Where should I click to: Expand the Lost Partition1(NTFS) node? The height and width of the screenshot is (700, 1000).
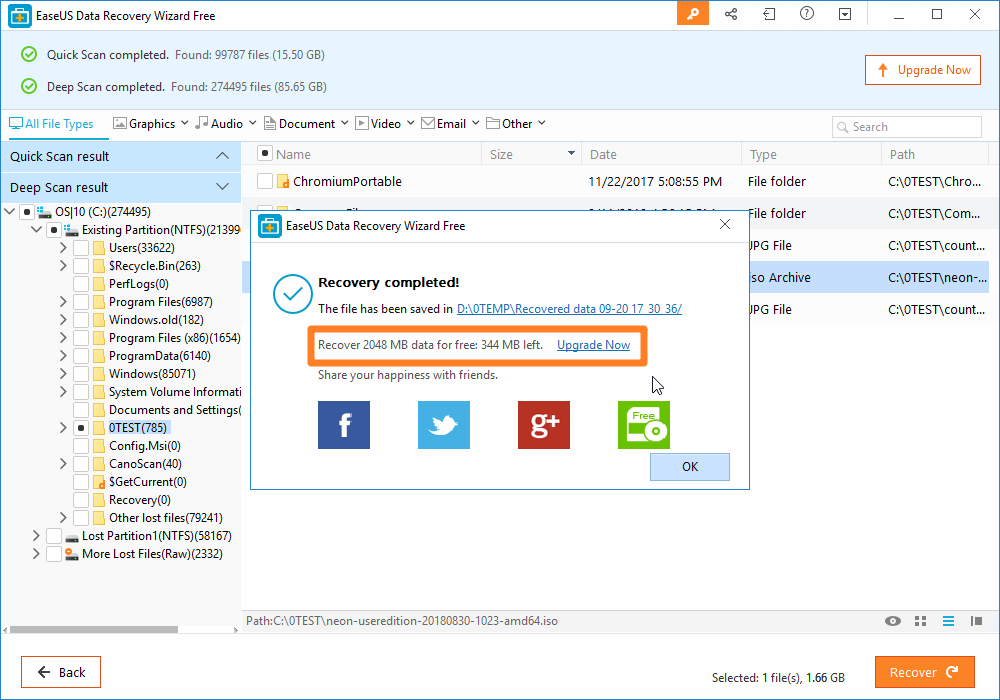[x=36, y=536]
